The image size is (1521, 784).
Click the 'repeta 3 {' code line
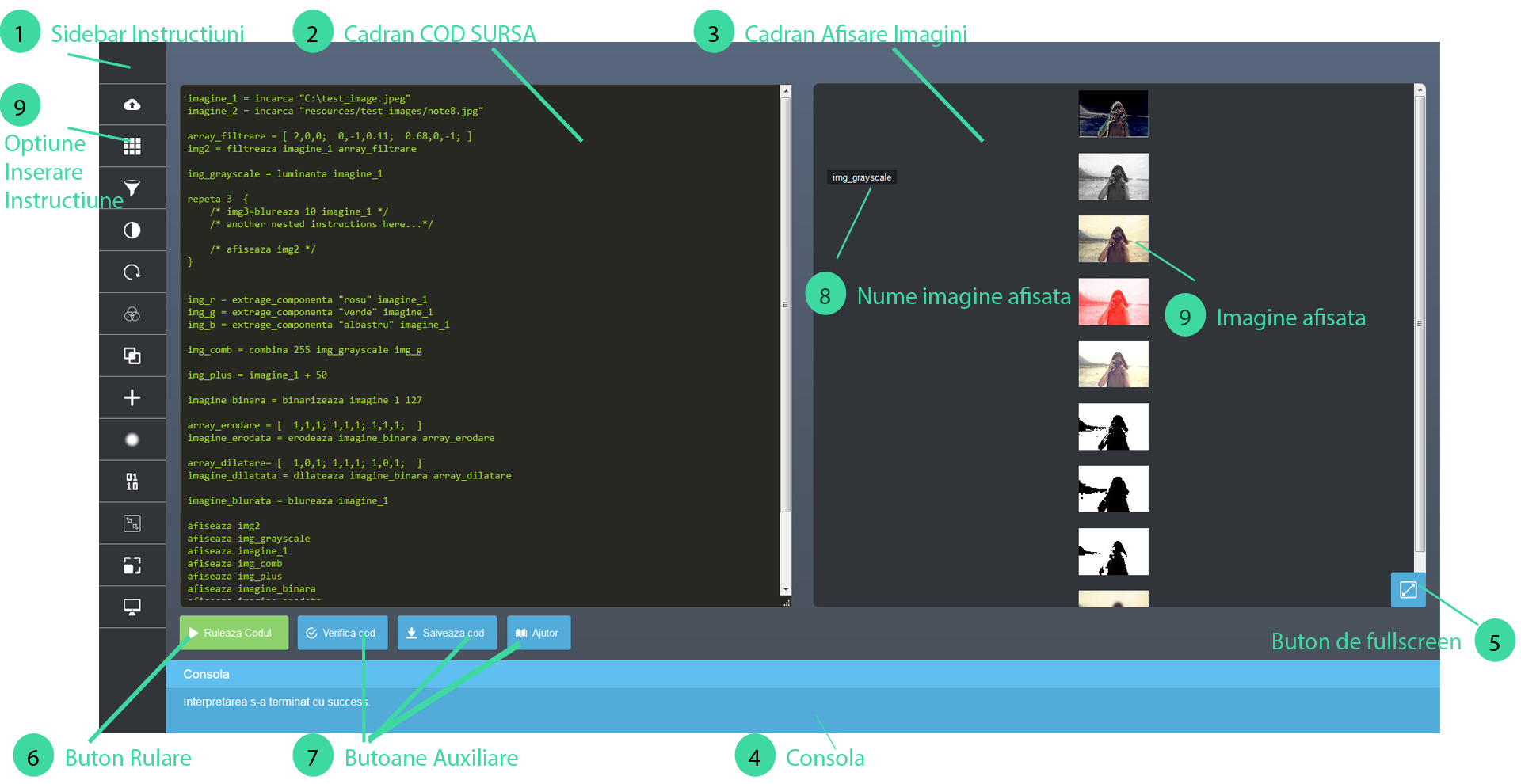[218, 200]
